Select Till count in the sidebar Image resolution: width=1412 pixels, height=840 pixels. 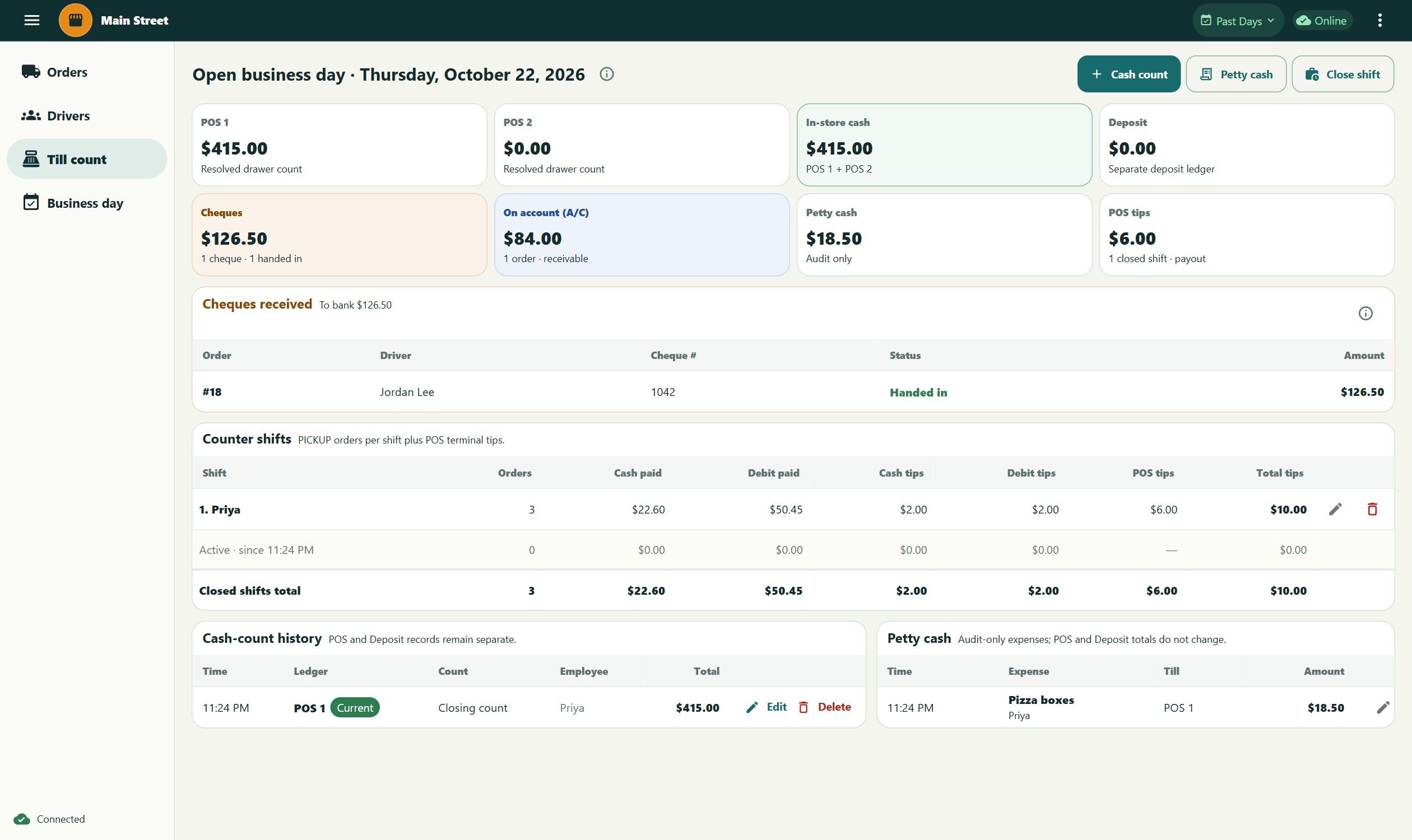(x=87, y=159)
